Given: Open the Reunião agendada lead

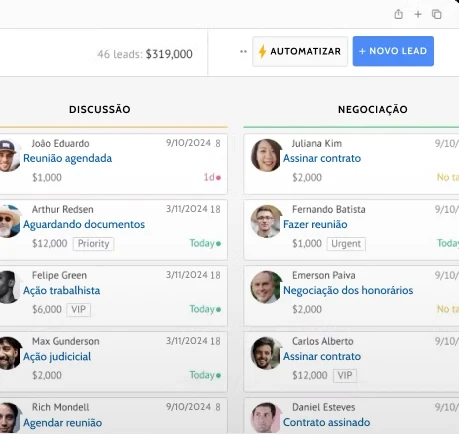Looking at the screenshot, I should coord(68,158).
